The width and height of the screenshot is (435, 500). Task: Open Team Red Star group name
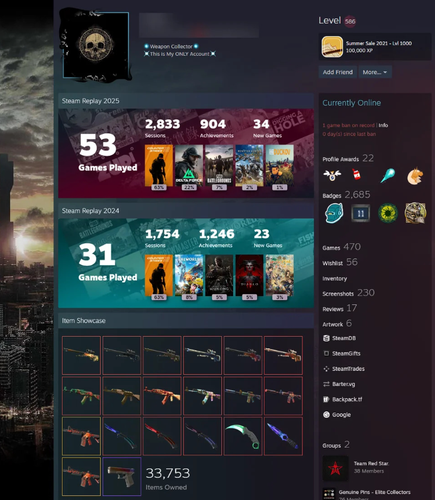pos(371,463)
